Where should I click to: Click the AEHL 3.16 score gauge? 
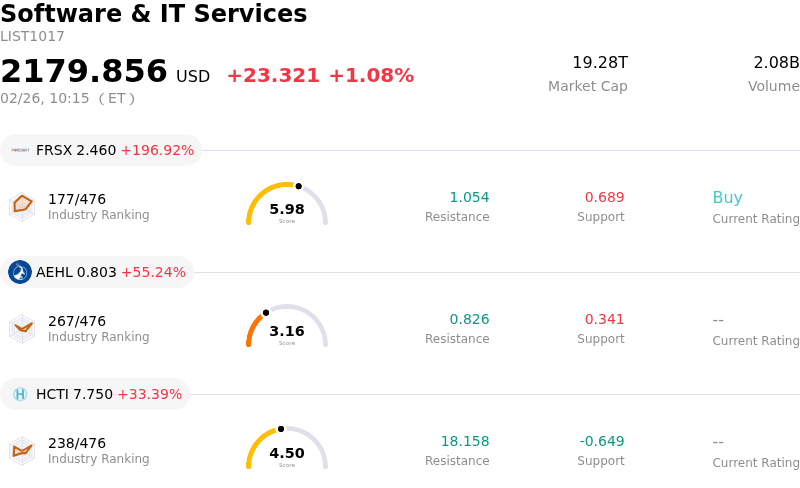pyautogui.click(x=287, y=327)
